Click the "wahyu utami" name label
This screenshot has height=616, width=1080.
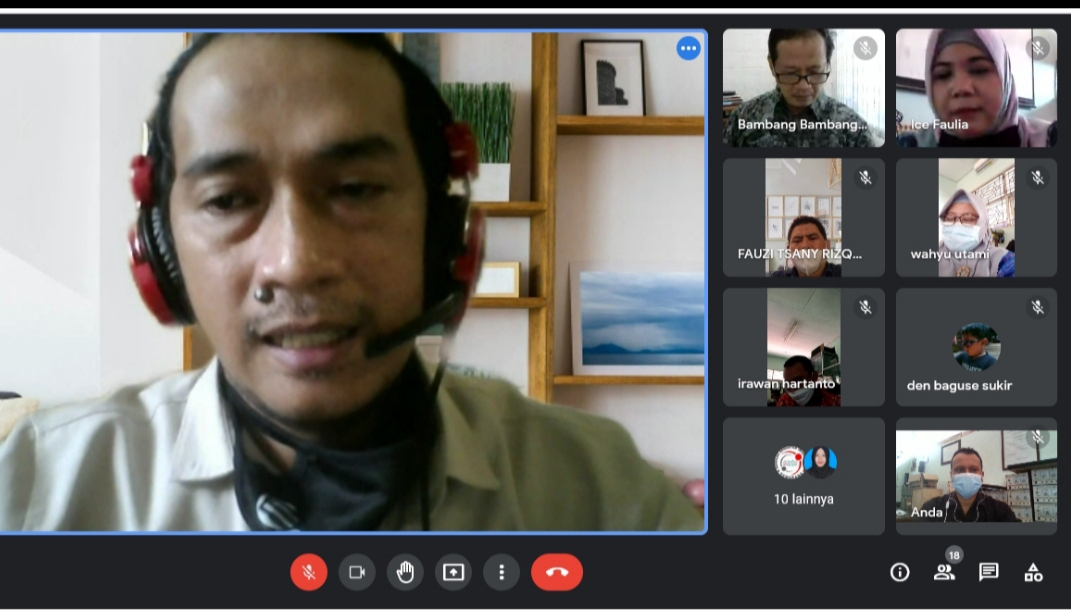950,254
